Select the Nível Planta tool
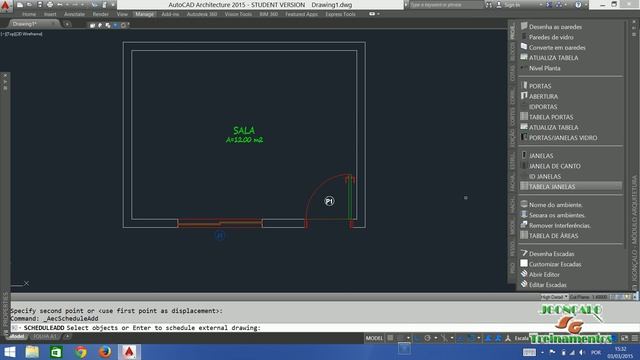The image size is (640, 360). click(x=544, y=68)
